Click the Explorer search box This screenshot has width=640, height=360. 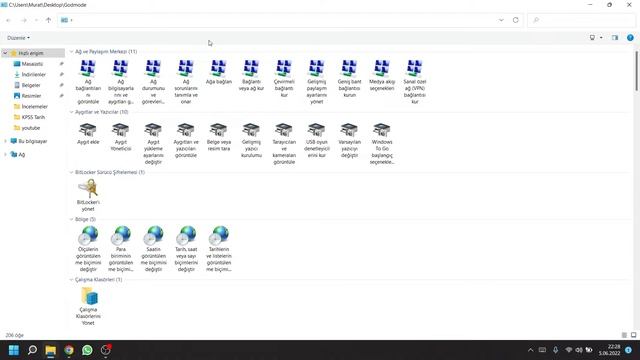[582, 20]
